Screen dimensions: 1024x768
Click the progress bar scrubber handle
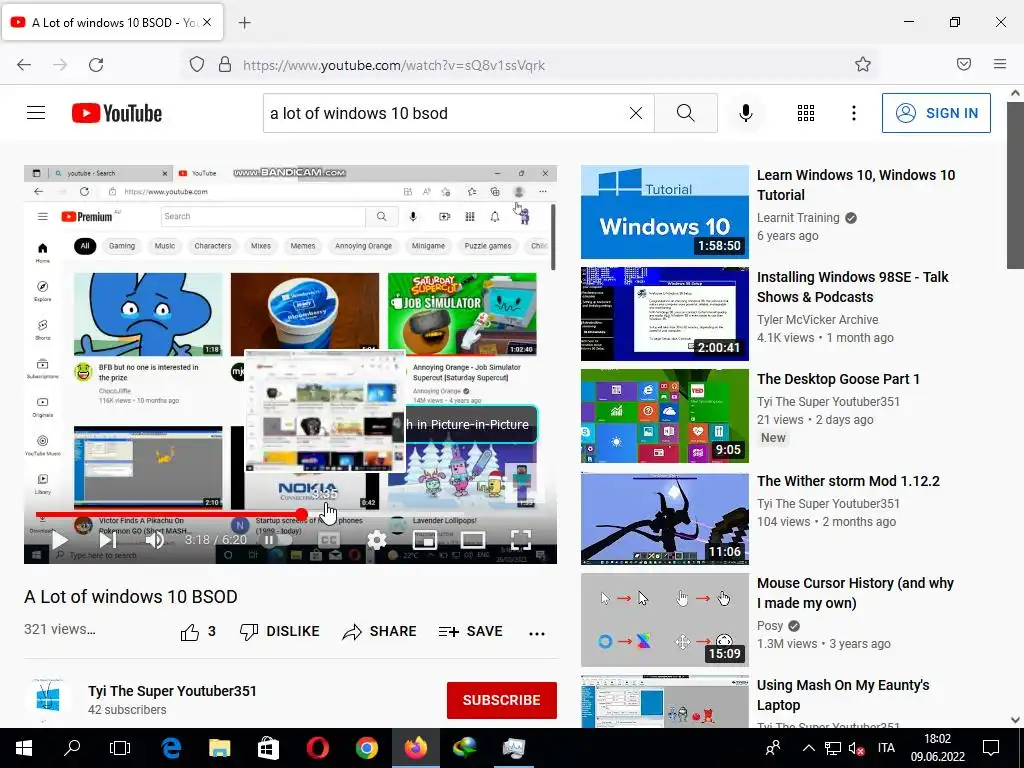click(x=301, y=515)
